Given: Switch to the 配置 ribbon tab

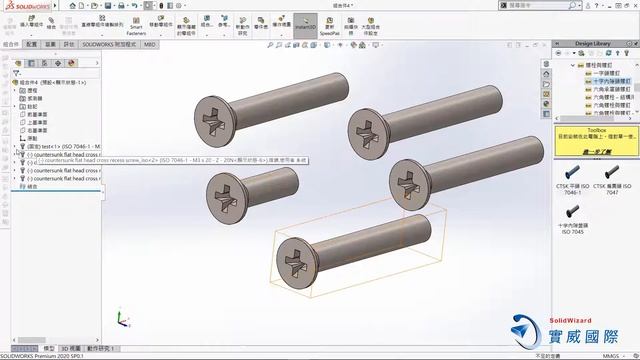Looking at the screenshot, I should pyautogui.click(x=31, y=44).
